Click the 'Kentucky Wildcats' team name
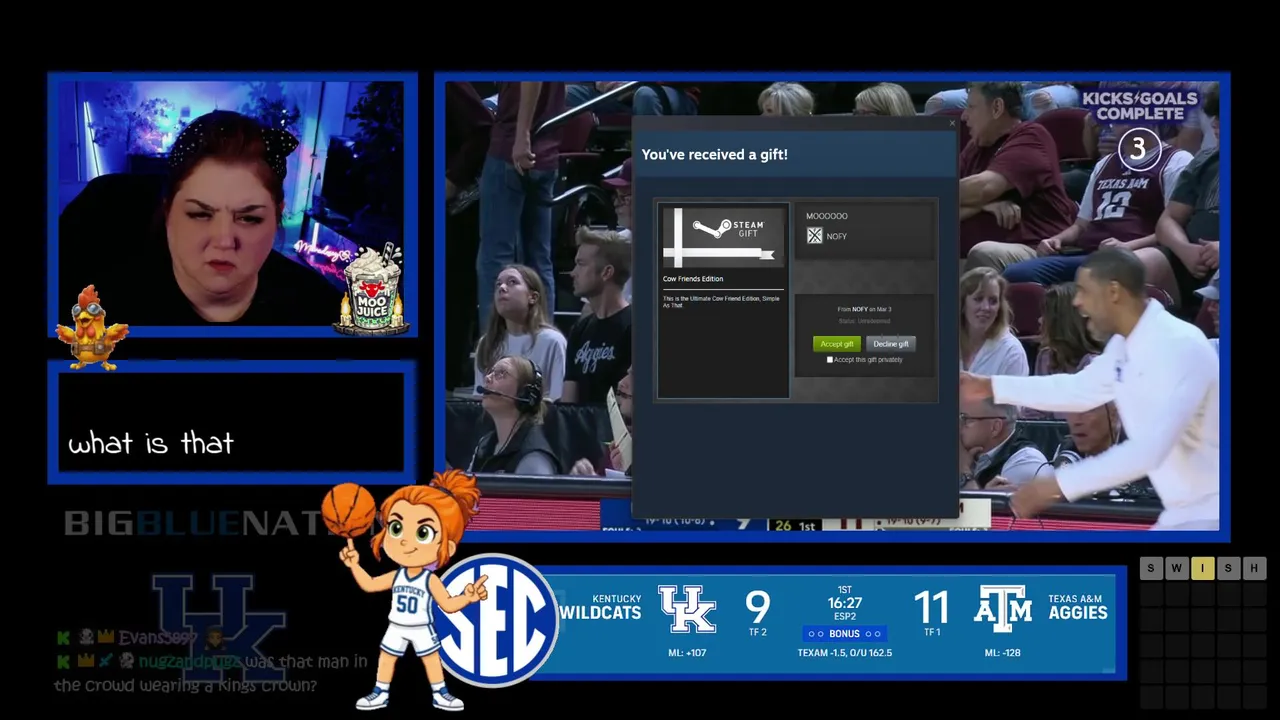This screenshot has height=720, width=1280. click(600, 607)
